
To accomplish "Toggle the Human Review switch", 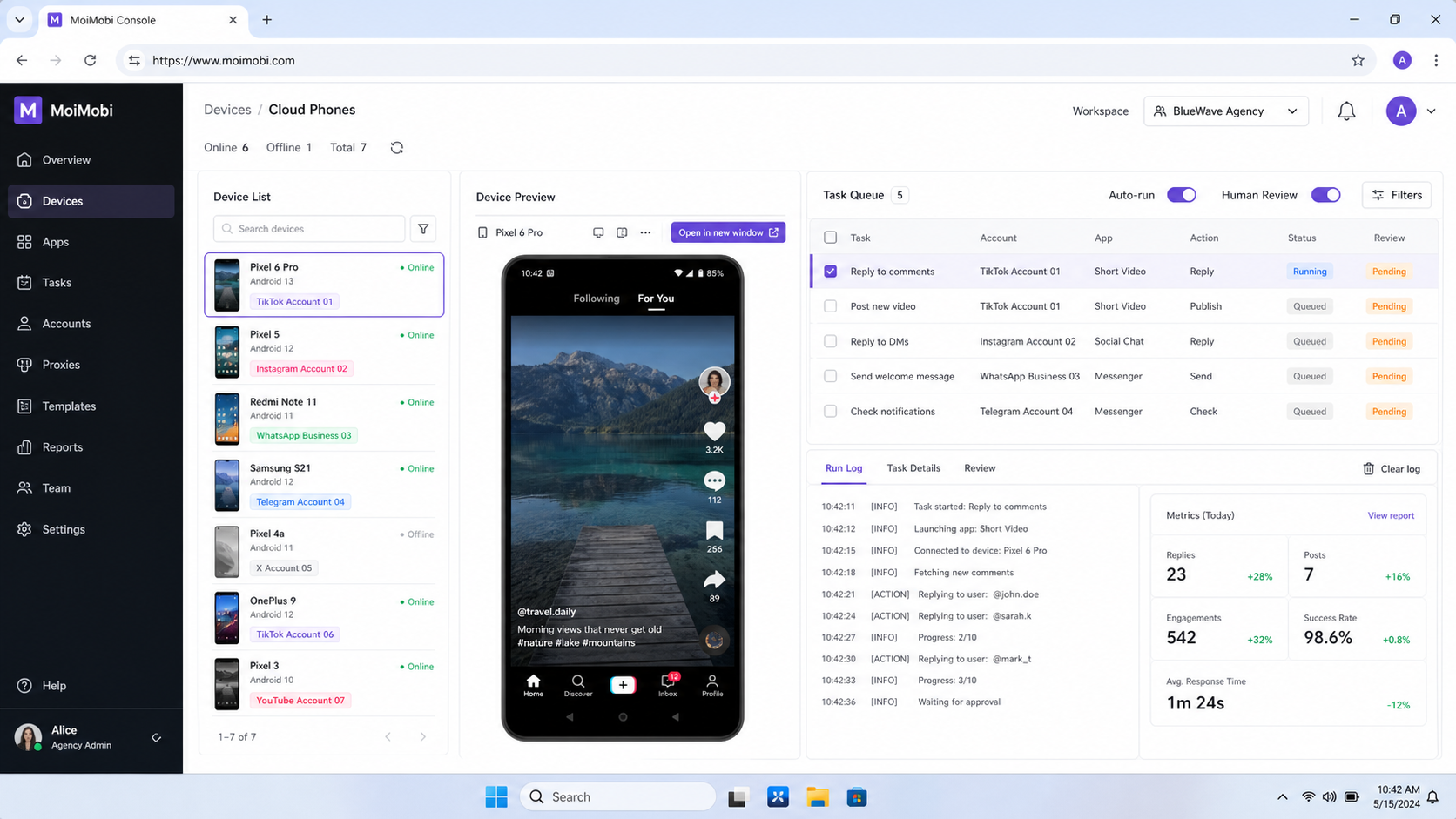I will (x=1325, y=196).
